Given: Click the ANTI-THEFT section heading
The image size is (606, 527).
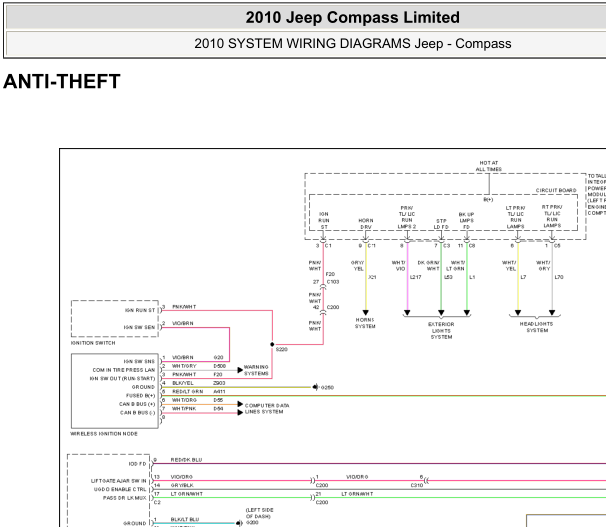Looking at the screenshot, I should (62, 82).
